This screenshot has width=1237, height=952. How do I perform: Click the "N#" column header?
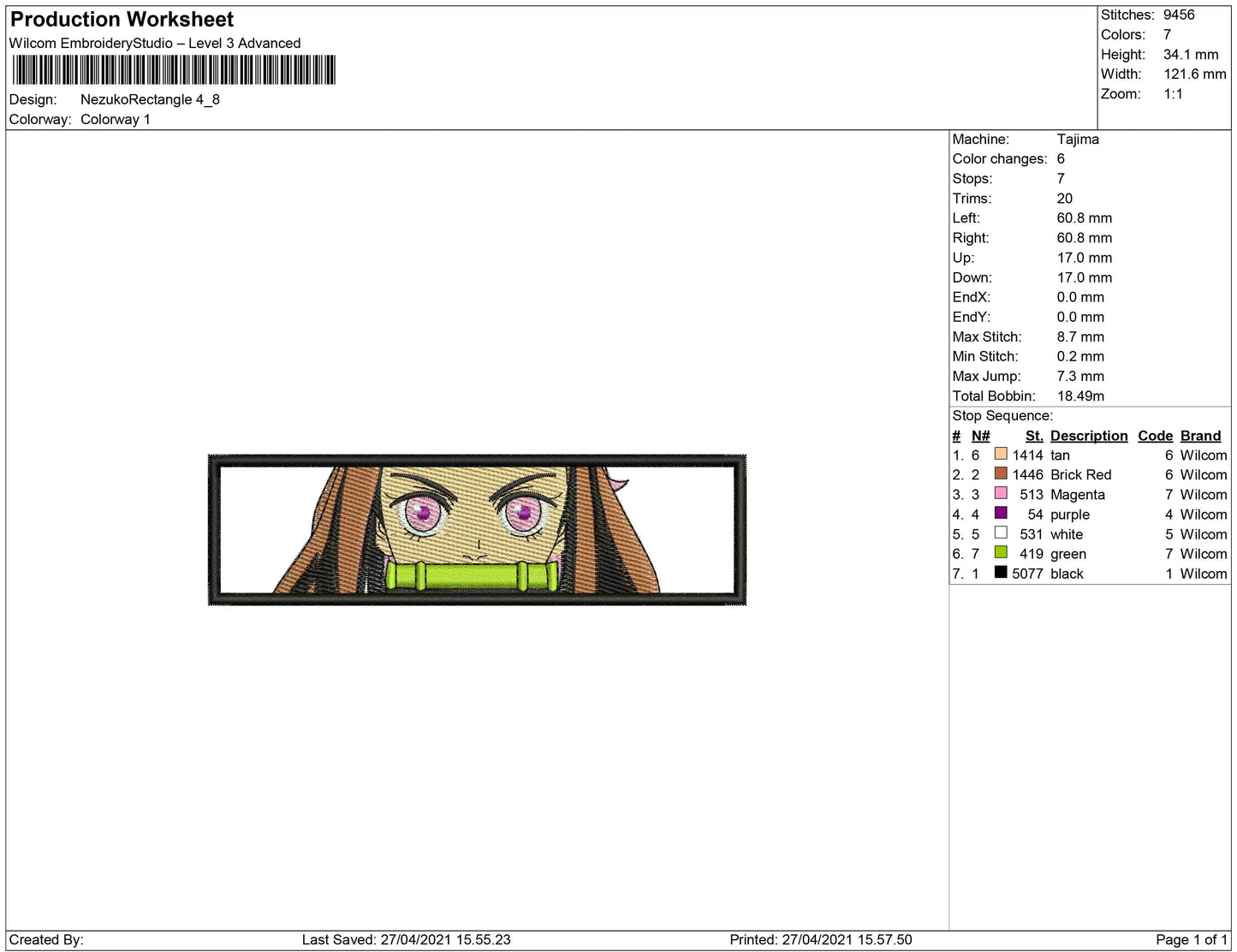[980, 436]
